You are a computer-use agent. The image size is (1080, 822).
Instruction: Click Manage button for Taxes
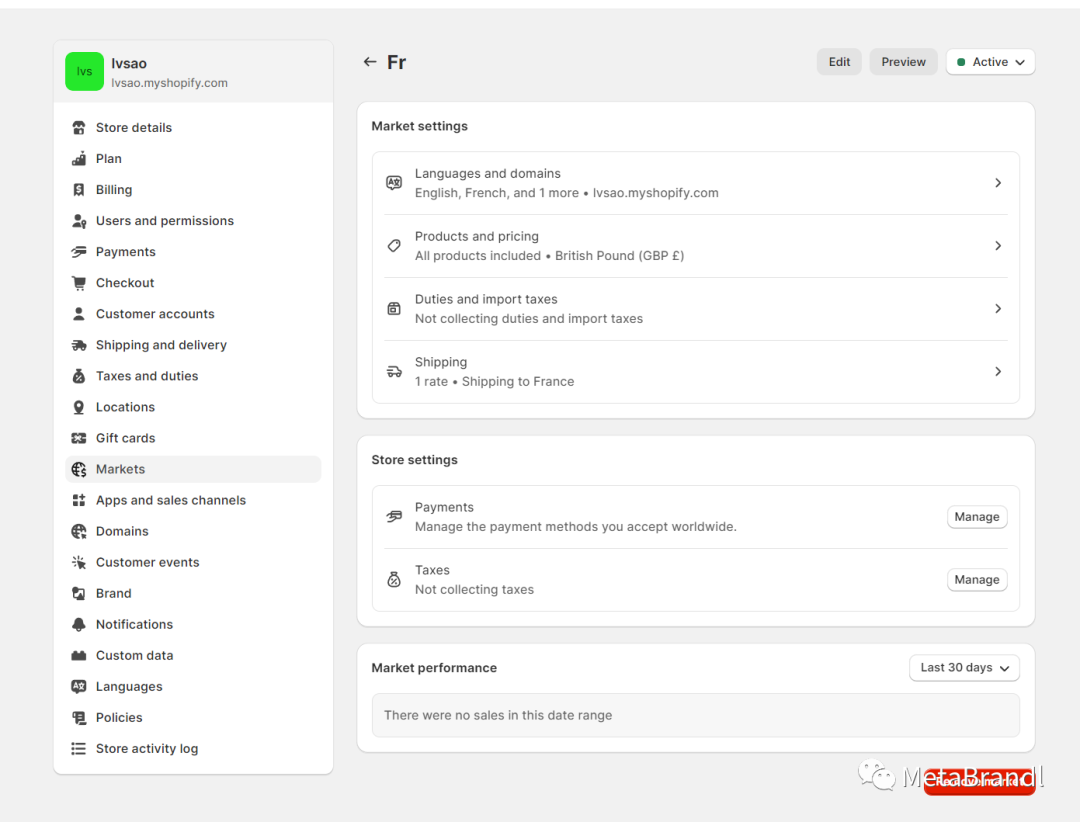(x=977, y=579)
